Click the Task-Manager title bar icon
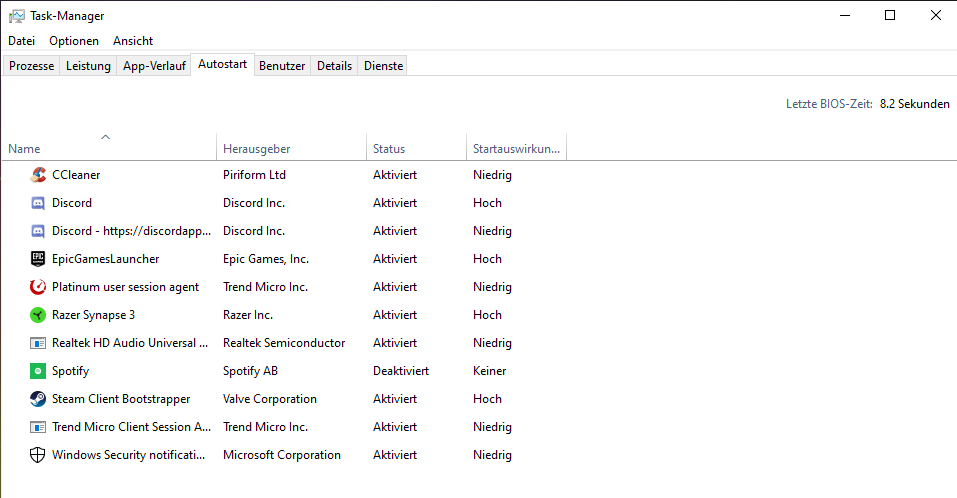The width and height of the screenshot is (957, 498). 16,16
